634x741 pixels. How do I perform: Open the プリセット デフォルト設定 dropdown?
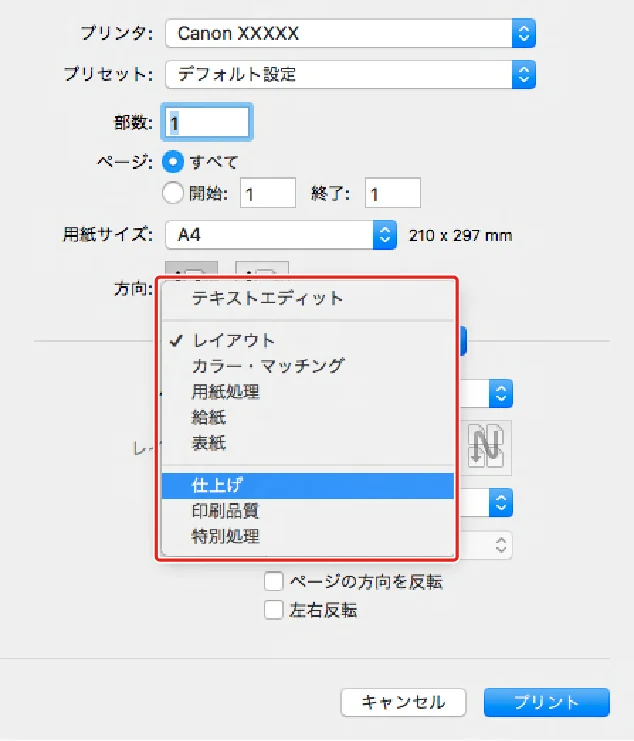pos(350,74)
